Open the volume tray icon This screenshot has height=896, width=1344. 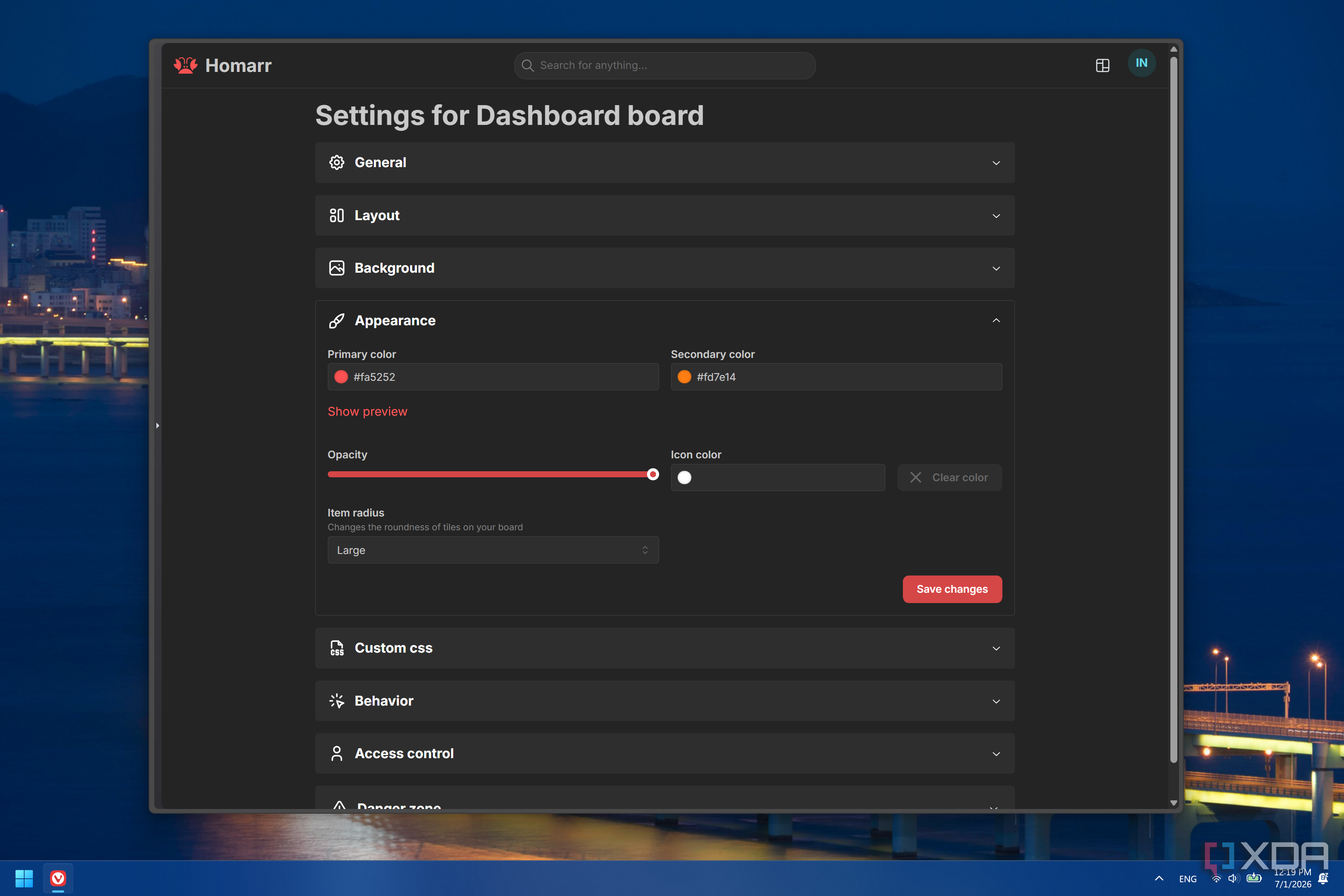1233,878
